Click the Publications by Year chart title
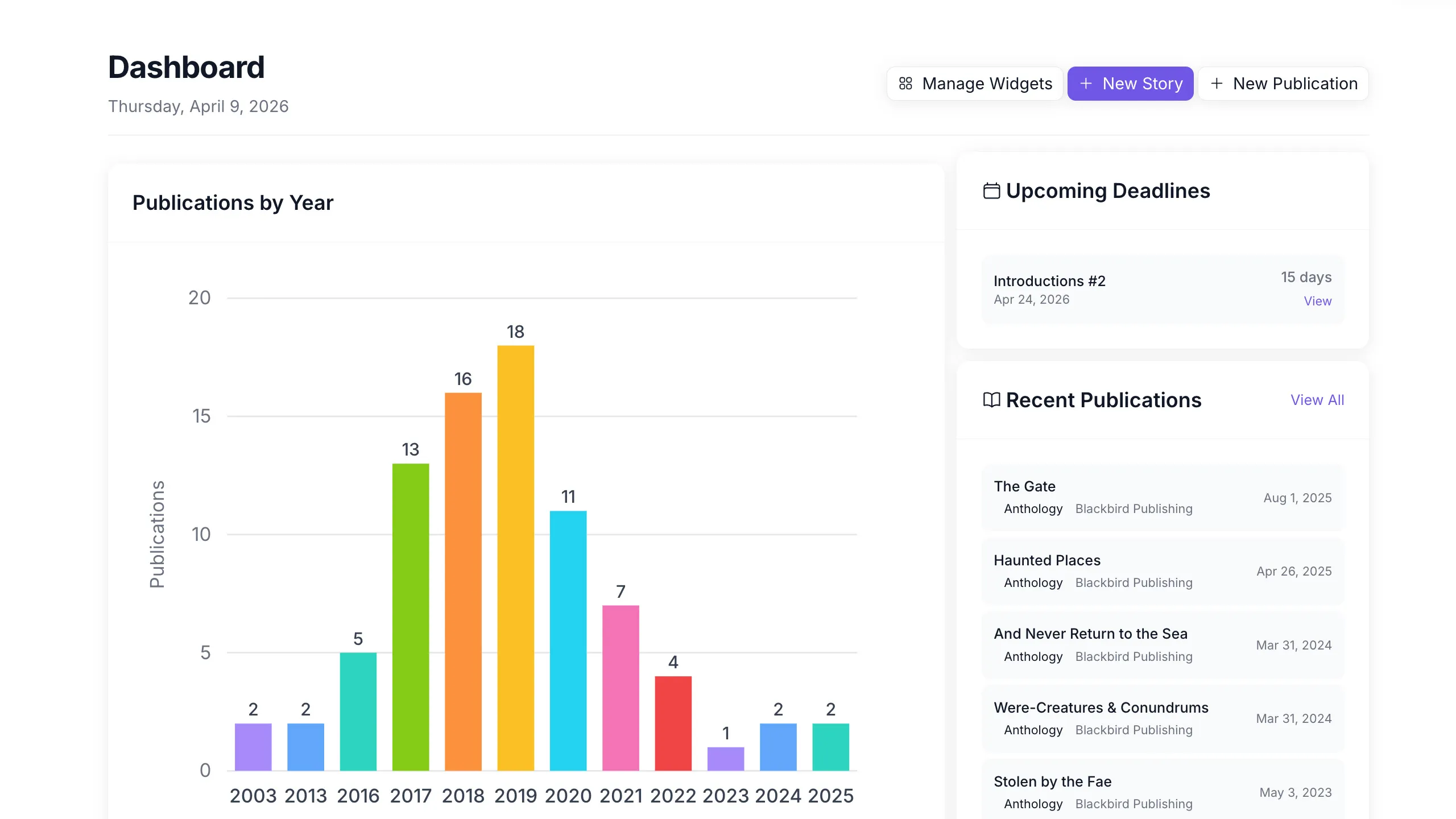Screen dimensions: 1456x819 pos(233,202)
